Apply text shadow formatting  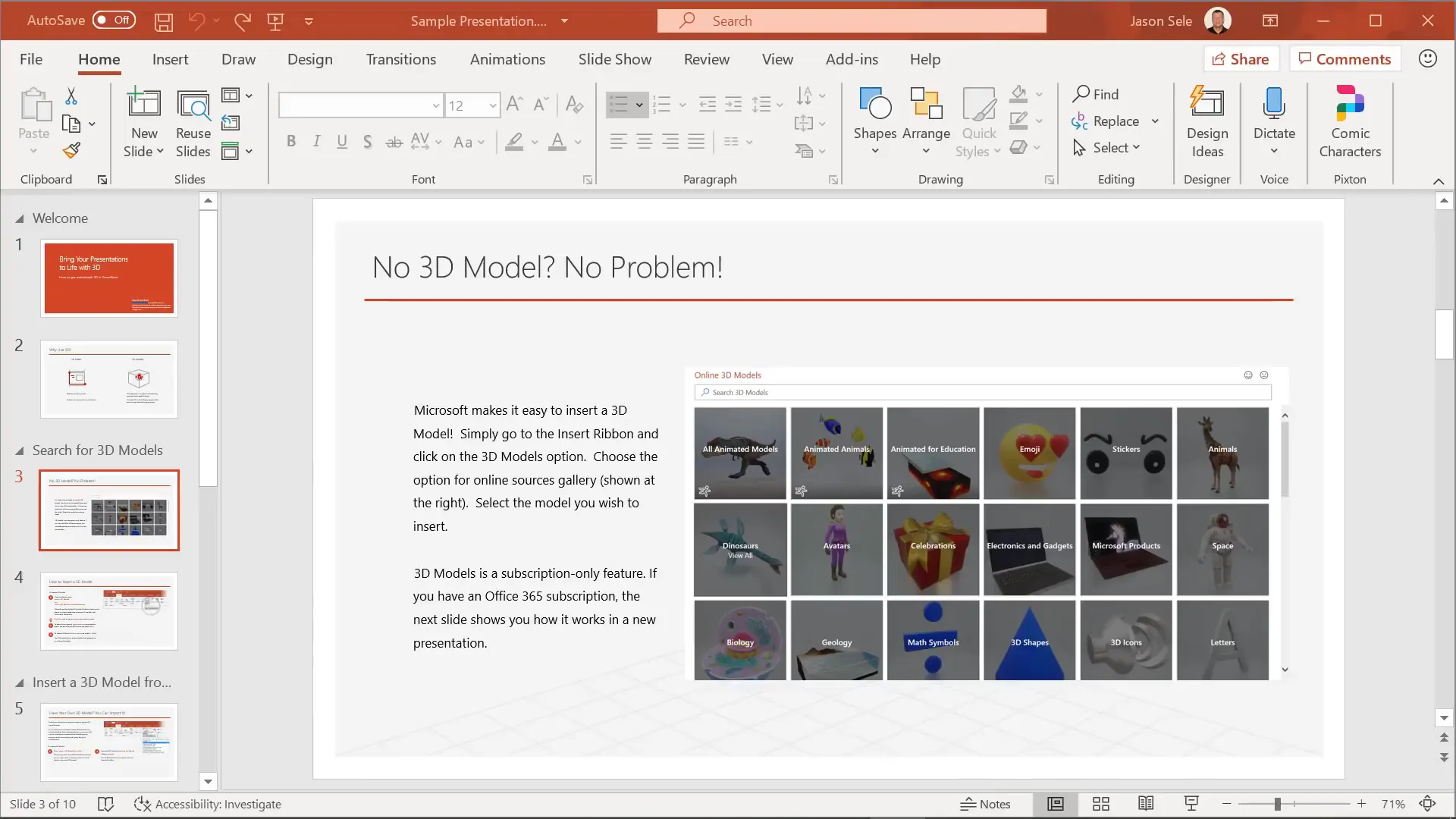click(x=368, y=142)
